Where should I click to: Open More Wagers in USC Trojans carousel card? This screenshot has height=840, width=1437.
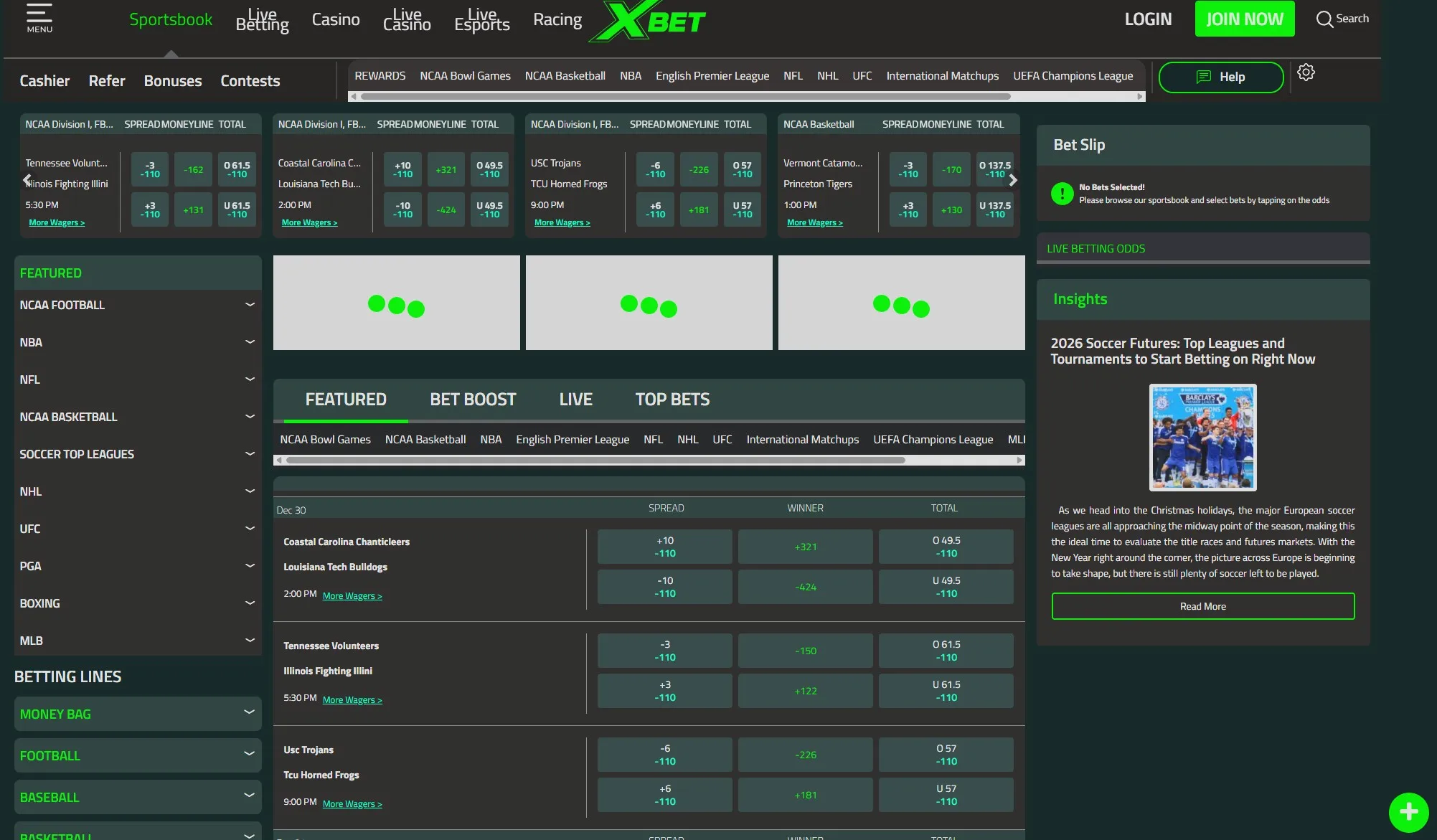(562, 222)
